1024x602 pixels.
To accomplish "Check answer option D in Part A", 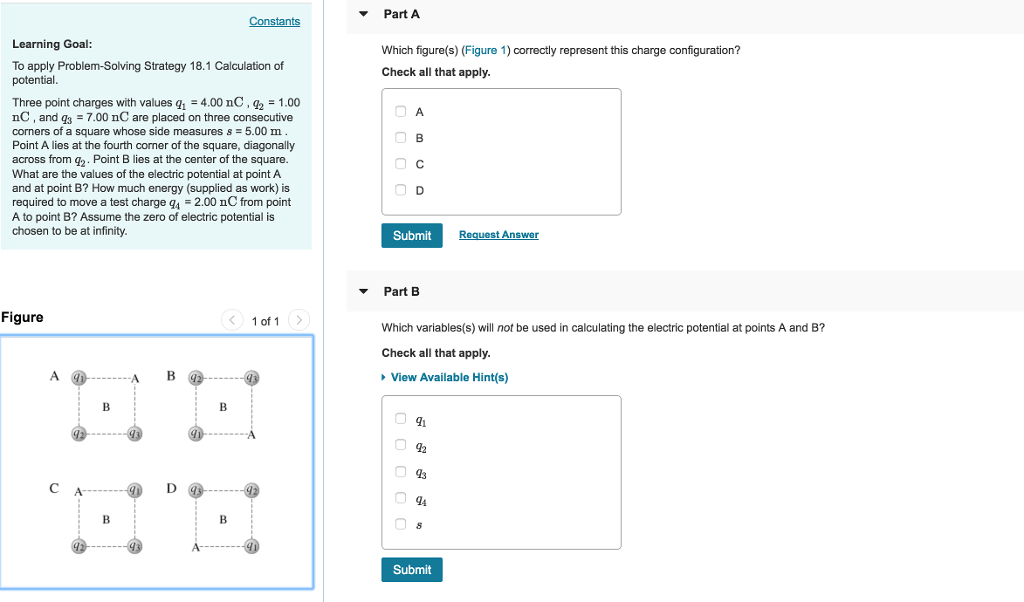I will pyautogui.click(x=399, y=190).
